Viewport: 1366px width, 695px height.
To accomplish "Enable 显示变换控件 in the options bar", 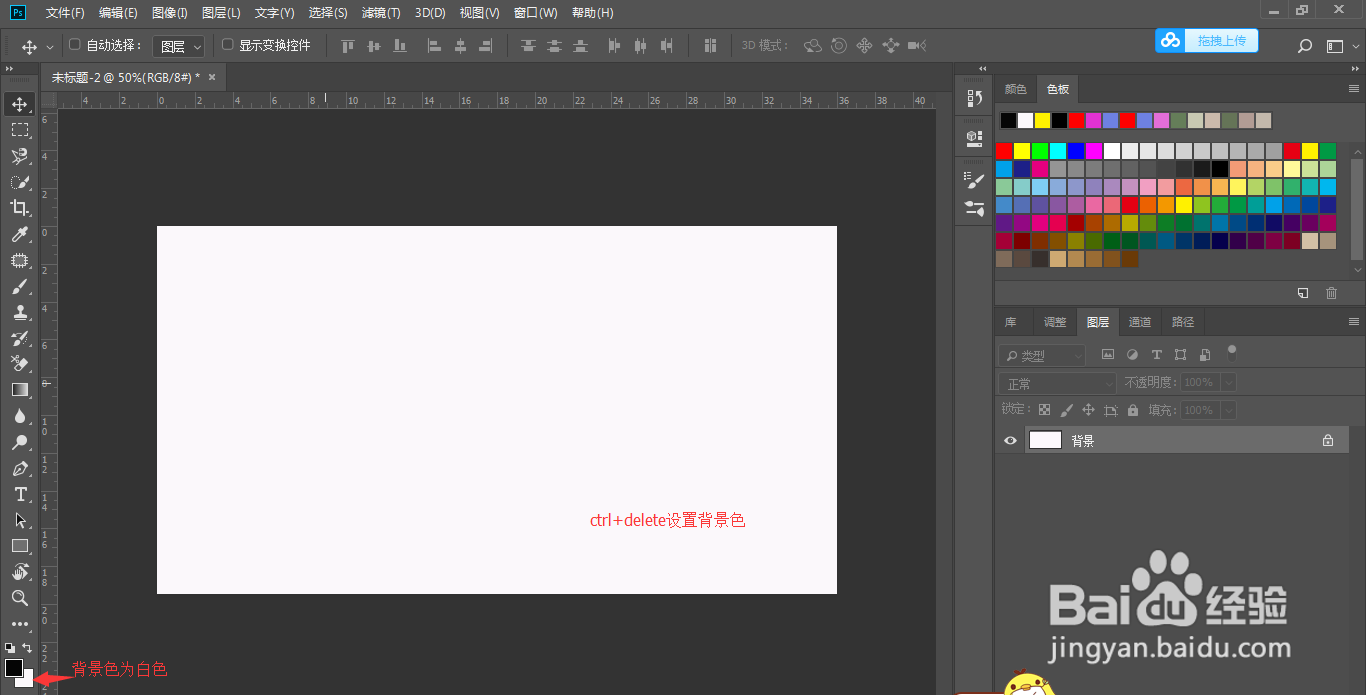I will click(228, 45).
